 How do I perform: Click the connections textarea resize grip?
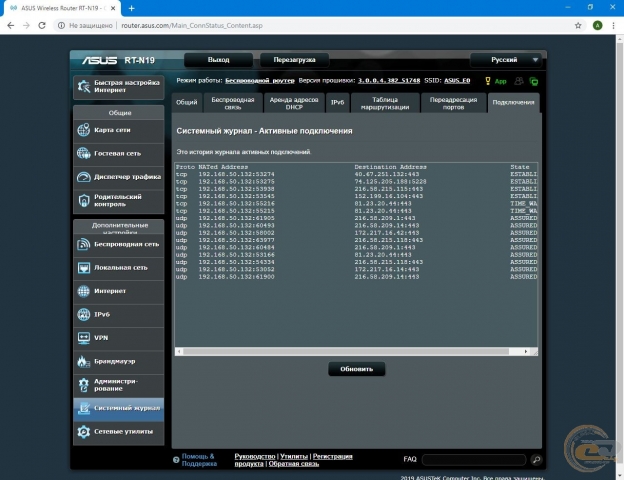click(x=535, y=352)
